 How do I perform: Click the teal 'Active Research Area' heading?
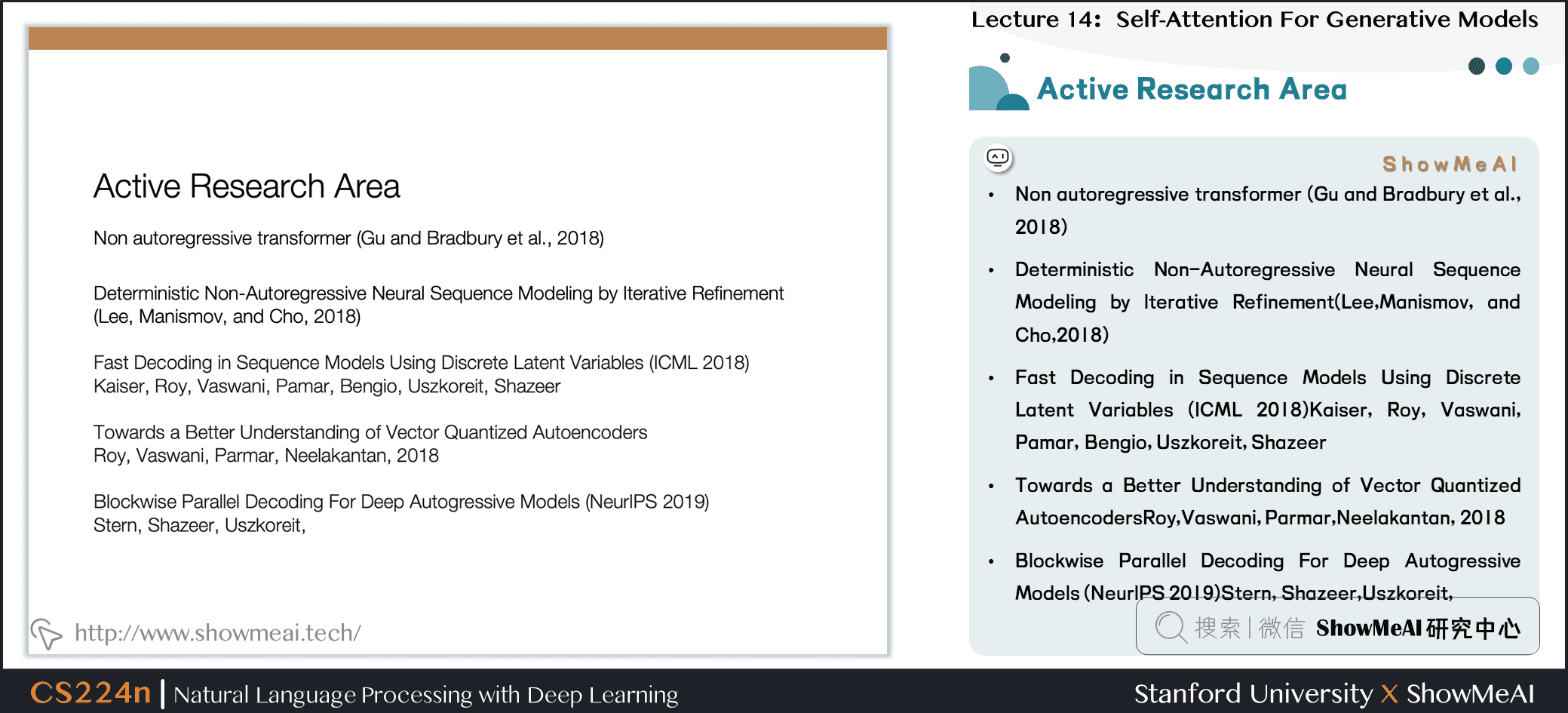point(1192,89)
